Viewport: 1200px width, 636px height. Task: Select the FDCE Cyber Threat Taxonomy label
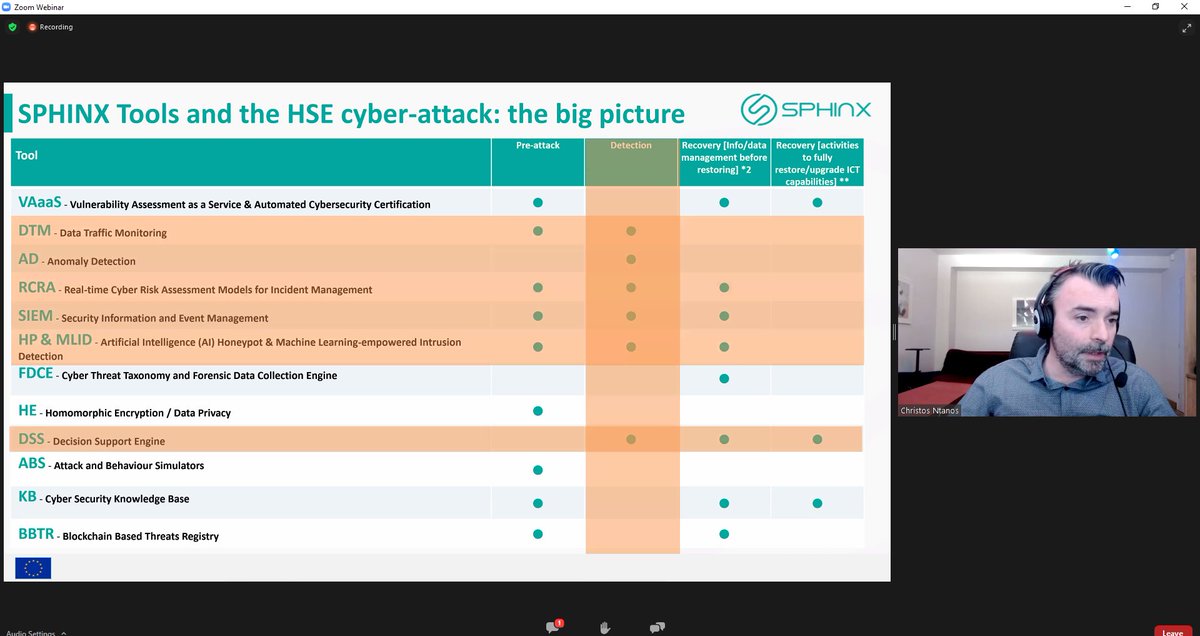178,374
